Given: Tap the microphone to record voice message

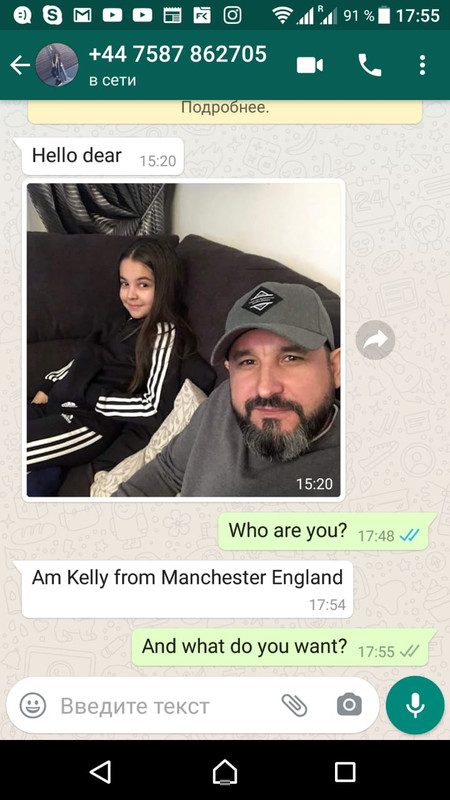Looking at the screenshot, I should (415, 705).
